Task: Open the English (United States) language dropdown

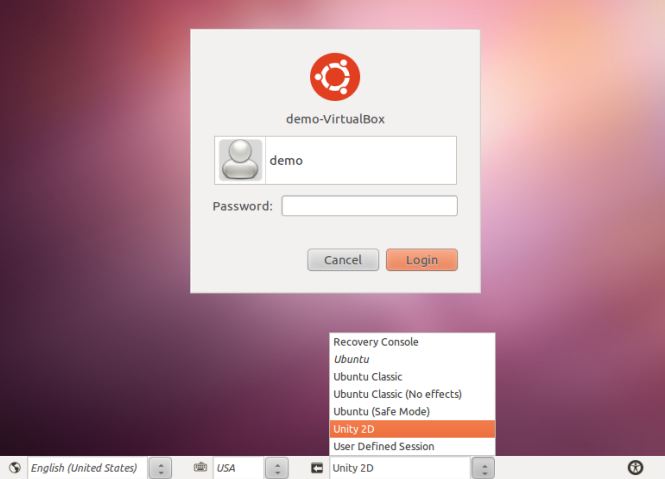Action: tap(87, 468)
